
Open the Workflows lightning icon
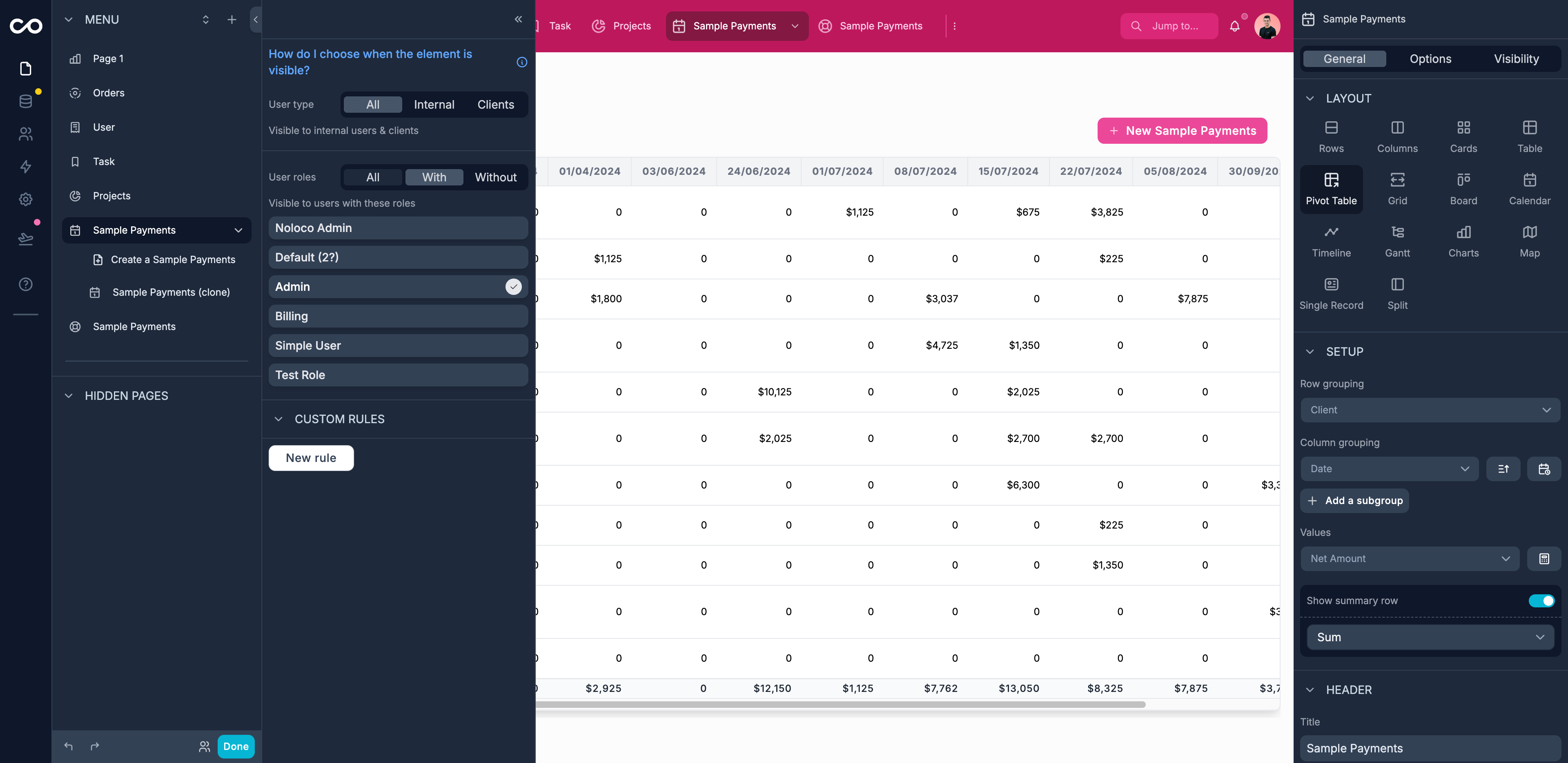coord(26,166)
